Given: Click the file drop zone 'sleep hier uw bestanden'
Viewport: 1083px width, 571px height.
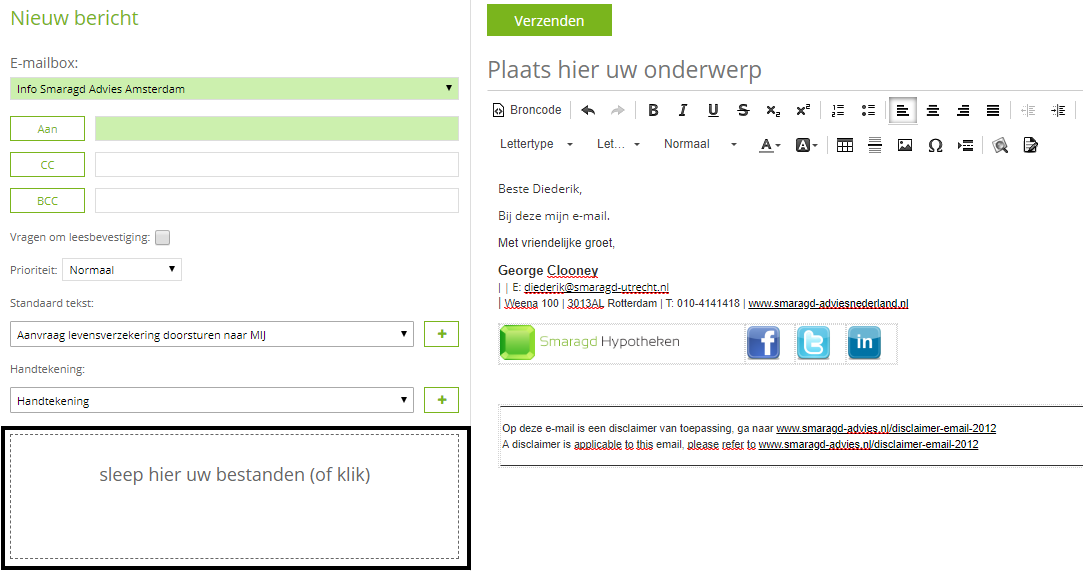Looking at the screenshot, I should pyautogui.click(x=234, y=496).
